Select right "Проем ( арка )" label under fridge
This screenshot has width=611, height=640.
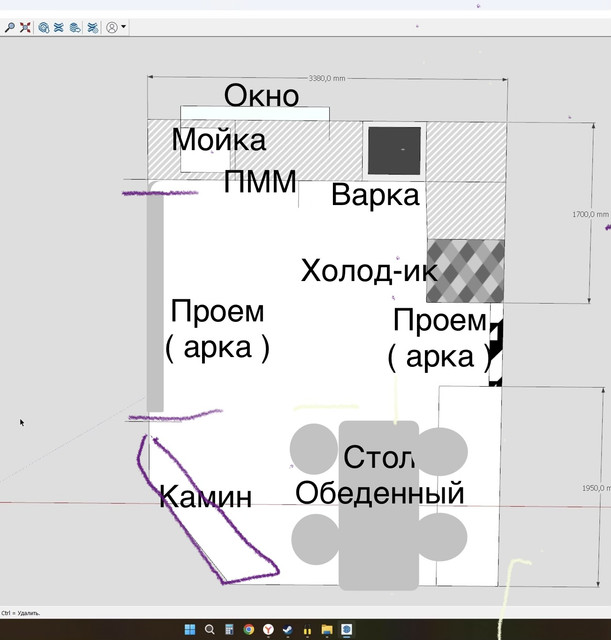(x=440, y=339)
